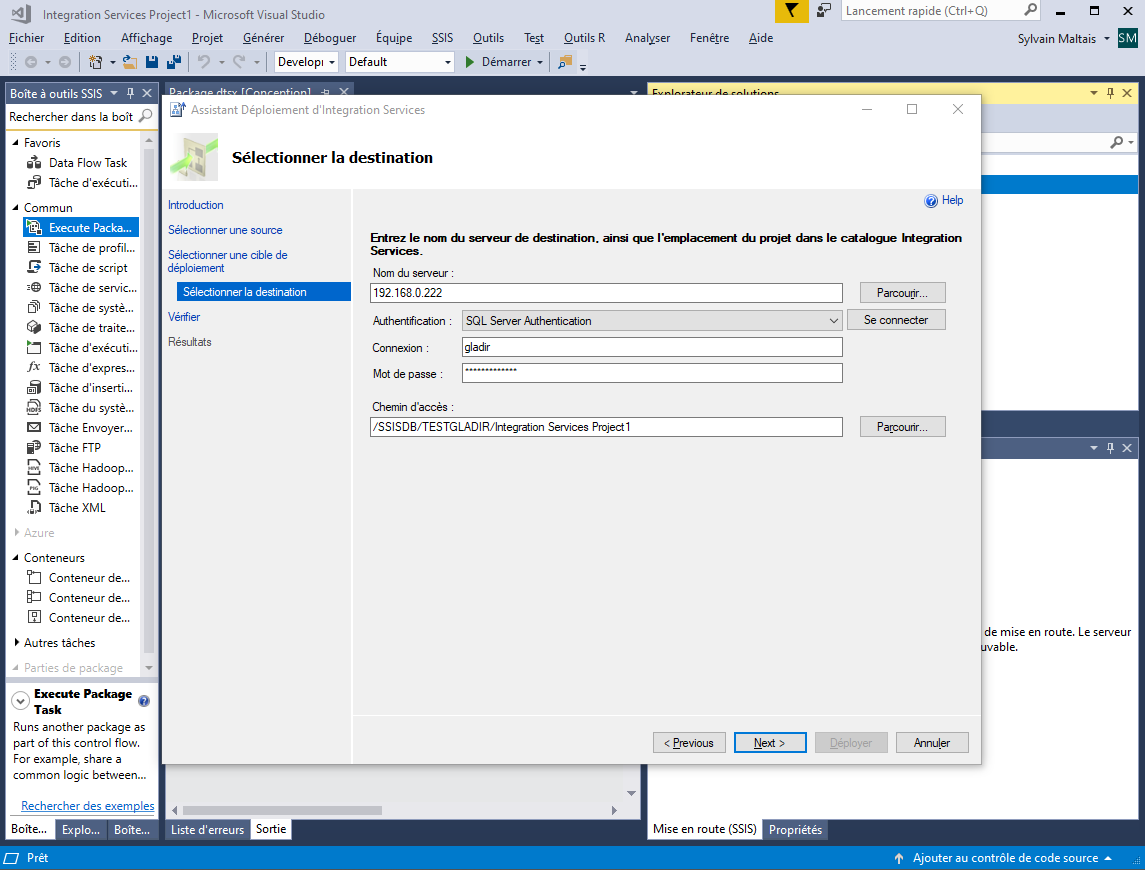The width and height of the screenshot is (1145, 870).
Task: Click the Se connecter button
Action: pos(896,320)
